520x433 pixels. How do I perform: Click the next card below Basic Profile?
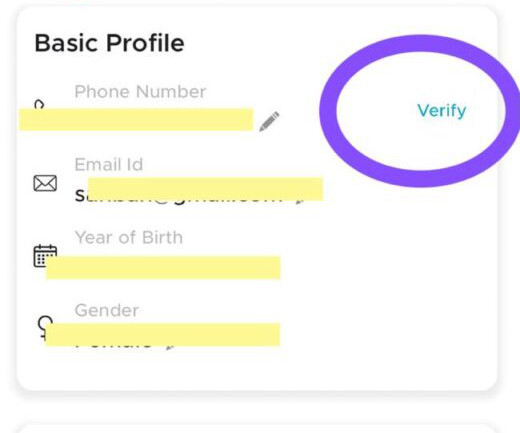[x=257, y=428]
